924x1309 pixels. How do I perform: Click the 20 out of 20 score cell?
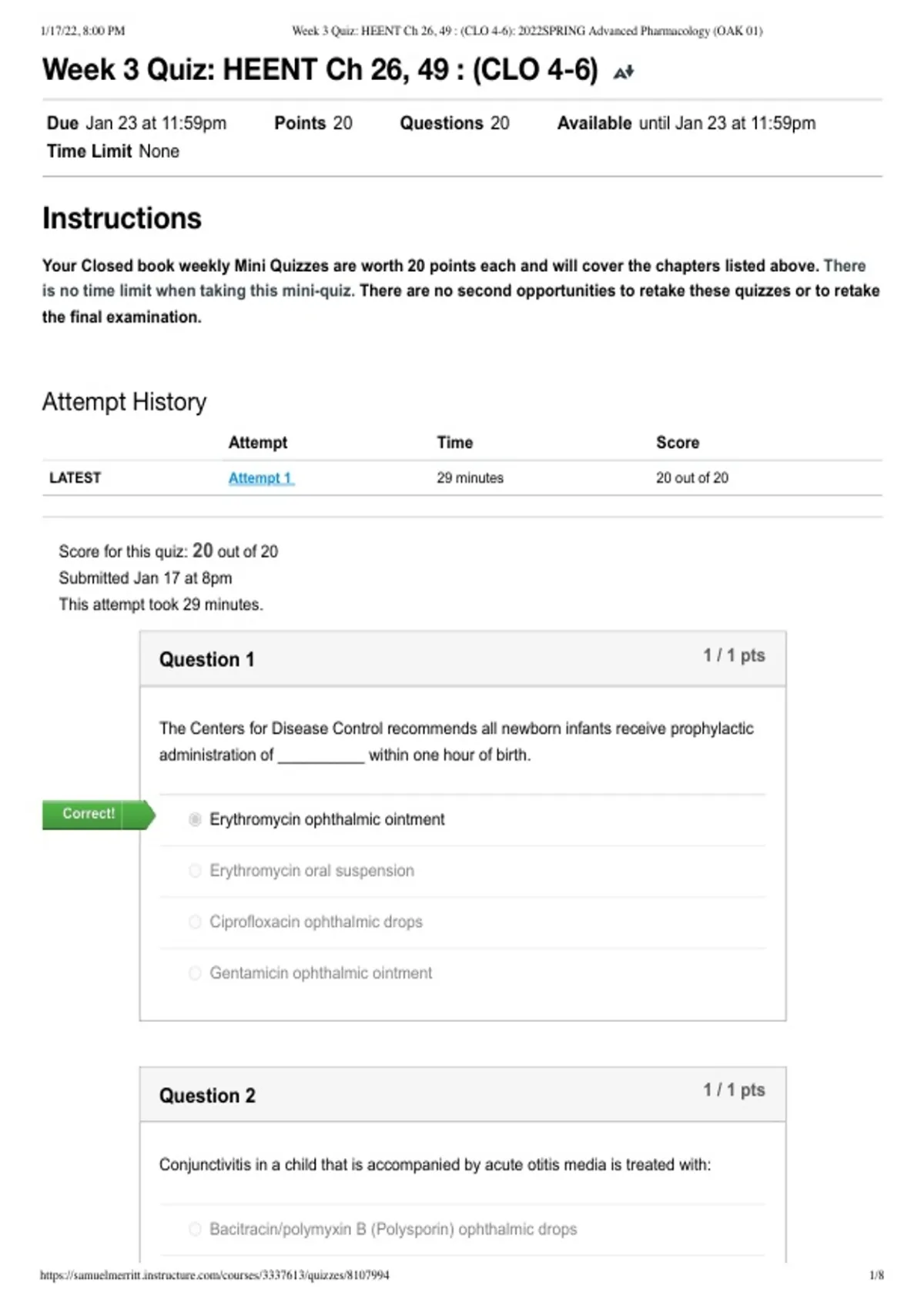692,478
